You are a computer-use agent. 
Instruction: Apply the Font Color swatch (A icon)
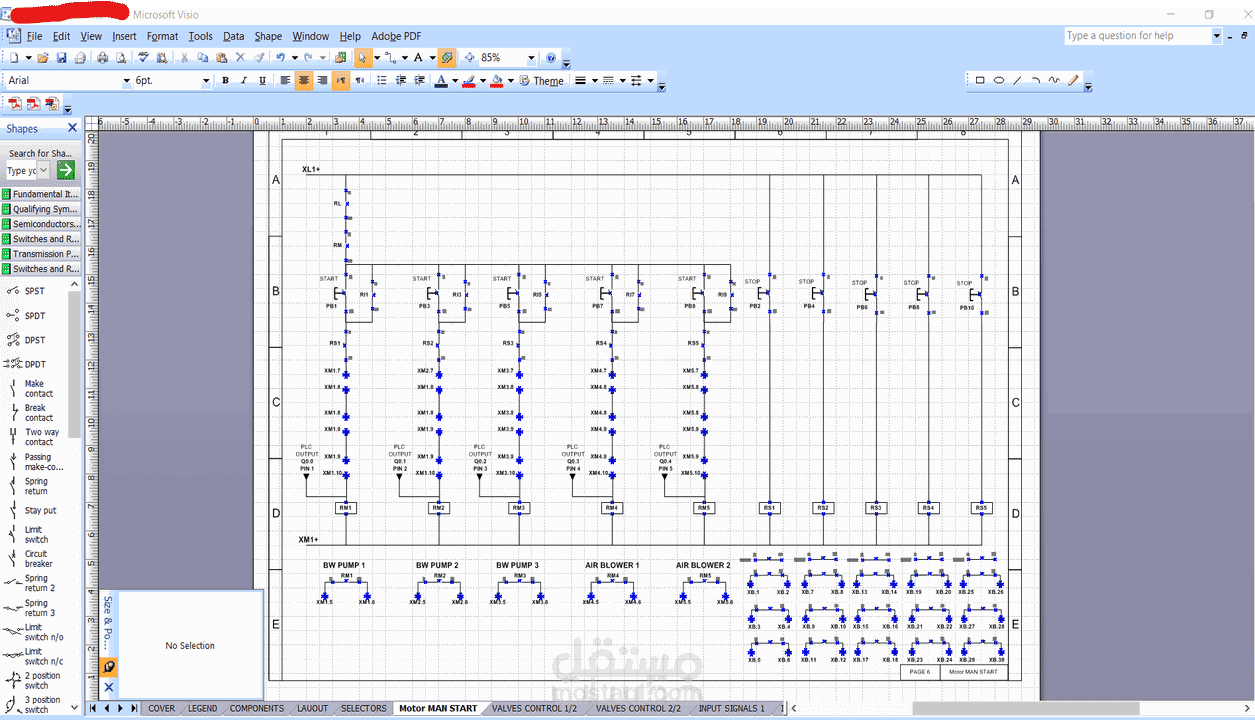click(x=440, y=81)
